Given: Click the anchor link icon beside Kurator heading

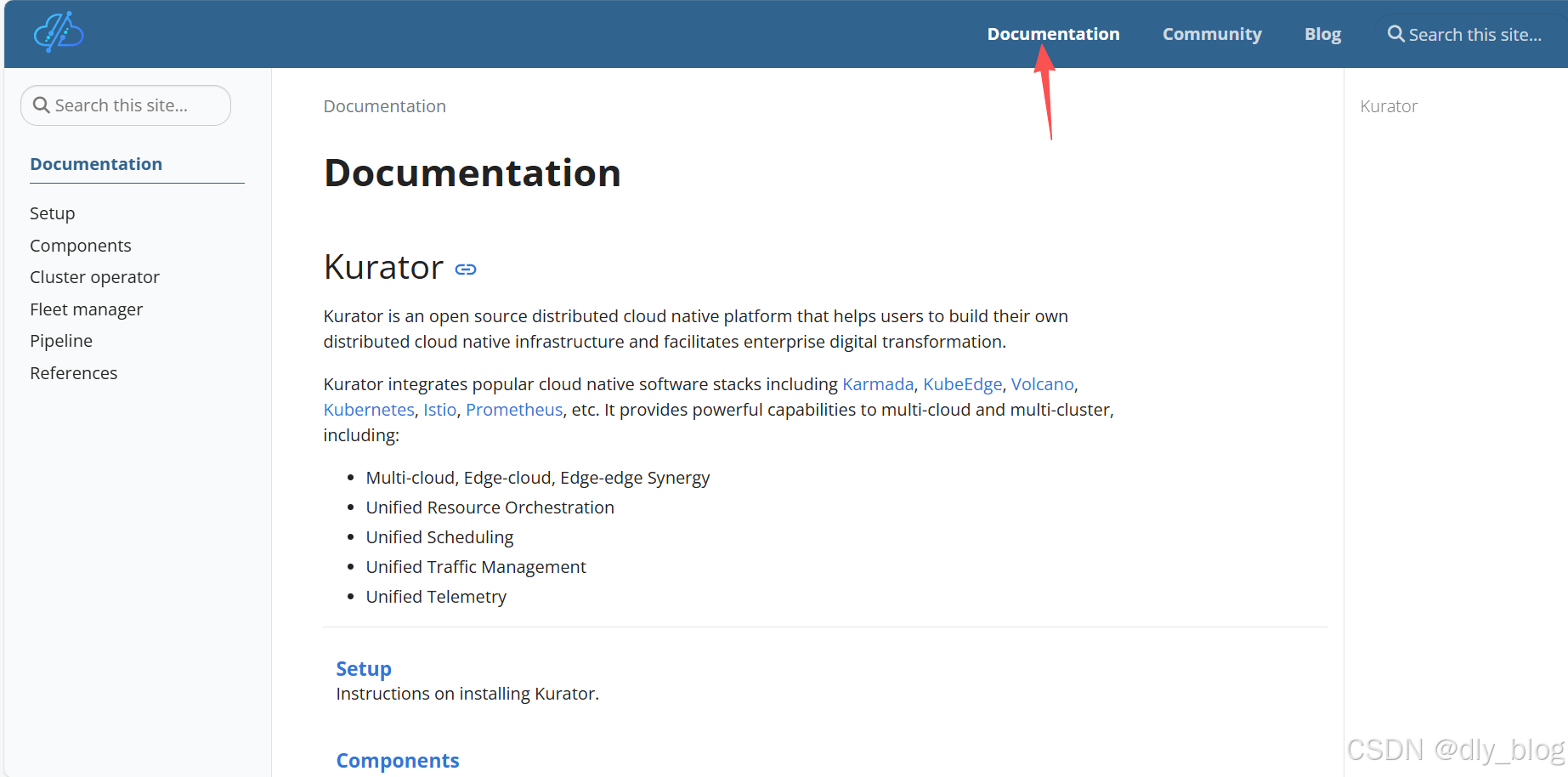Looking at the screenshot, I should [x=466, y=269].
